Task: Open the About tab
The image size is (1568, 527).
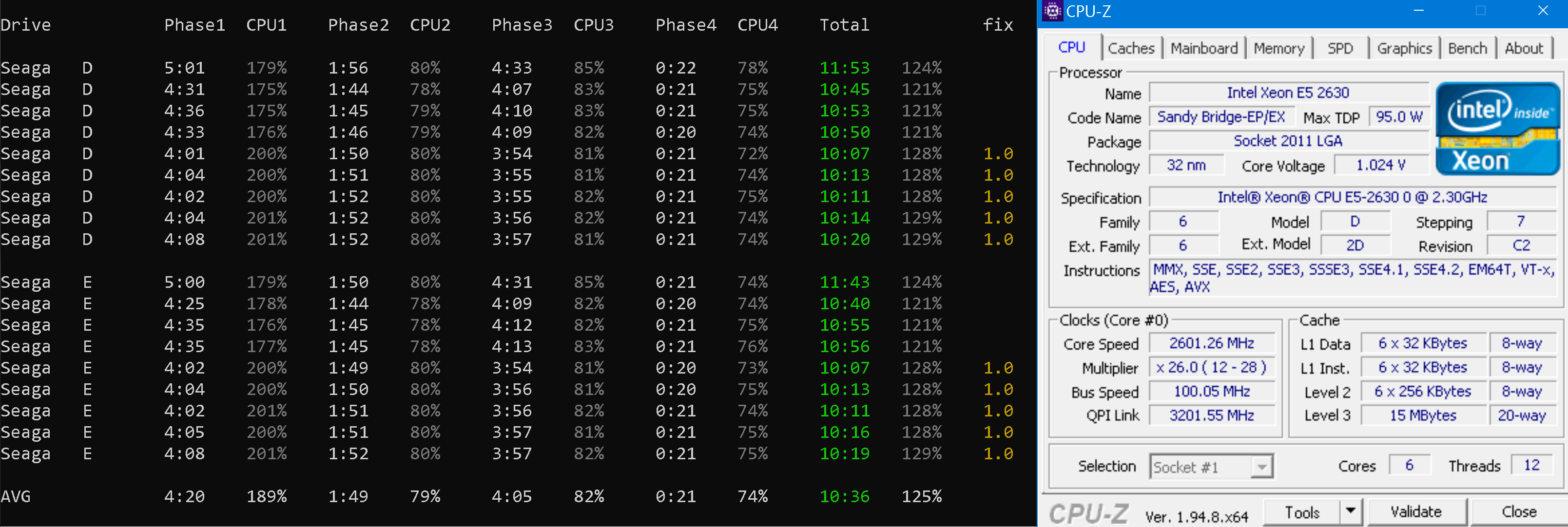Action: [1524, 48]
